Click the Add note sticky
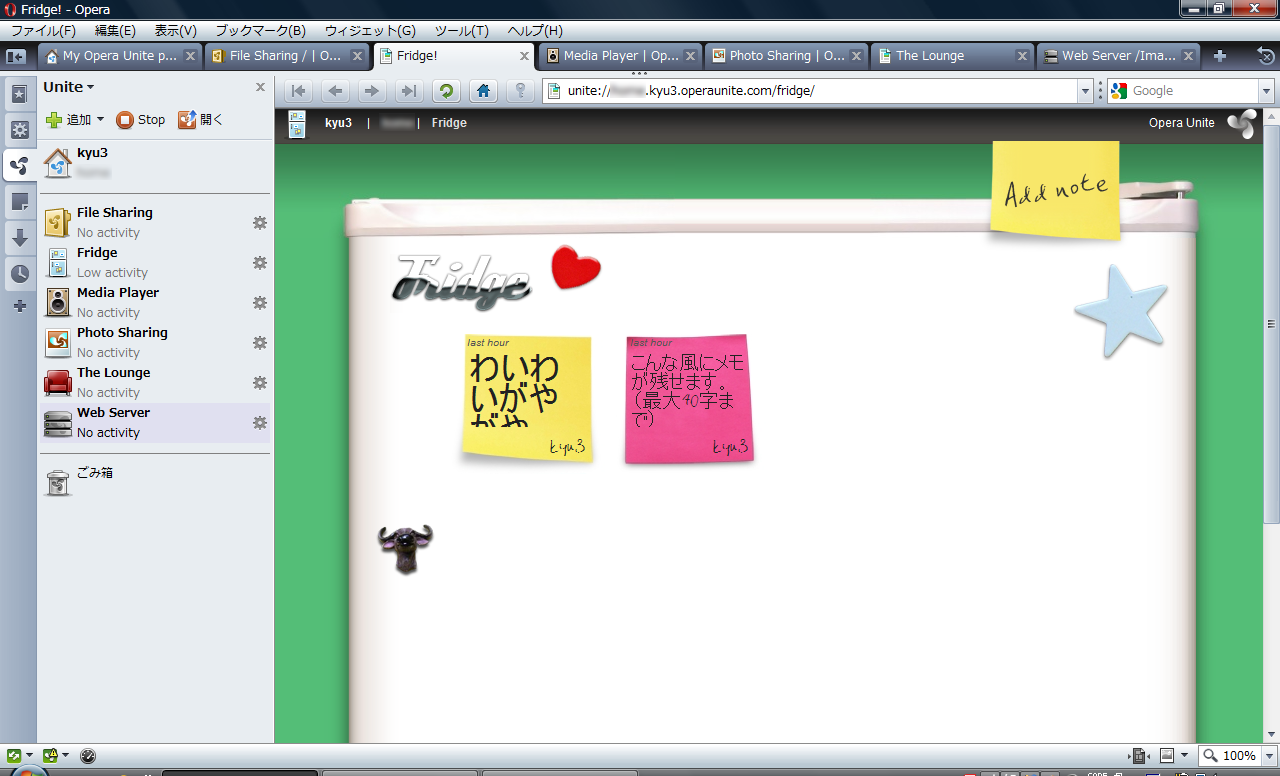Viewport: 1280px width, 776px height. pyautogui.click(x=1056, y=190)
